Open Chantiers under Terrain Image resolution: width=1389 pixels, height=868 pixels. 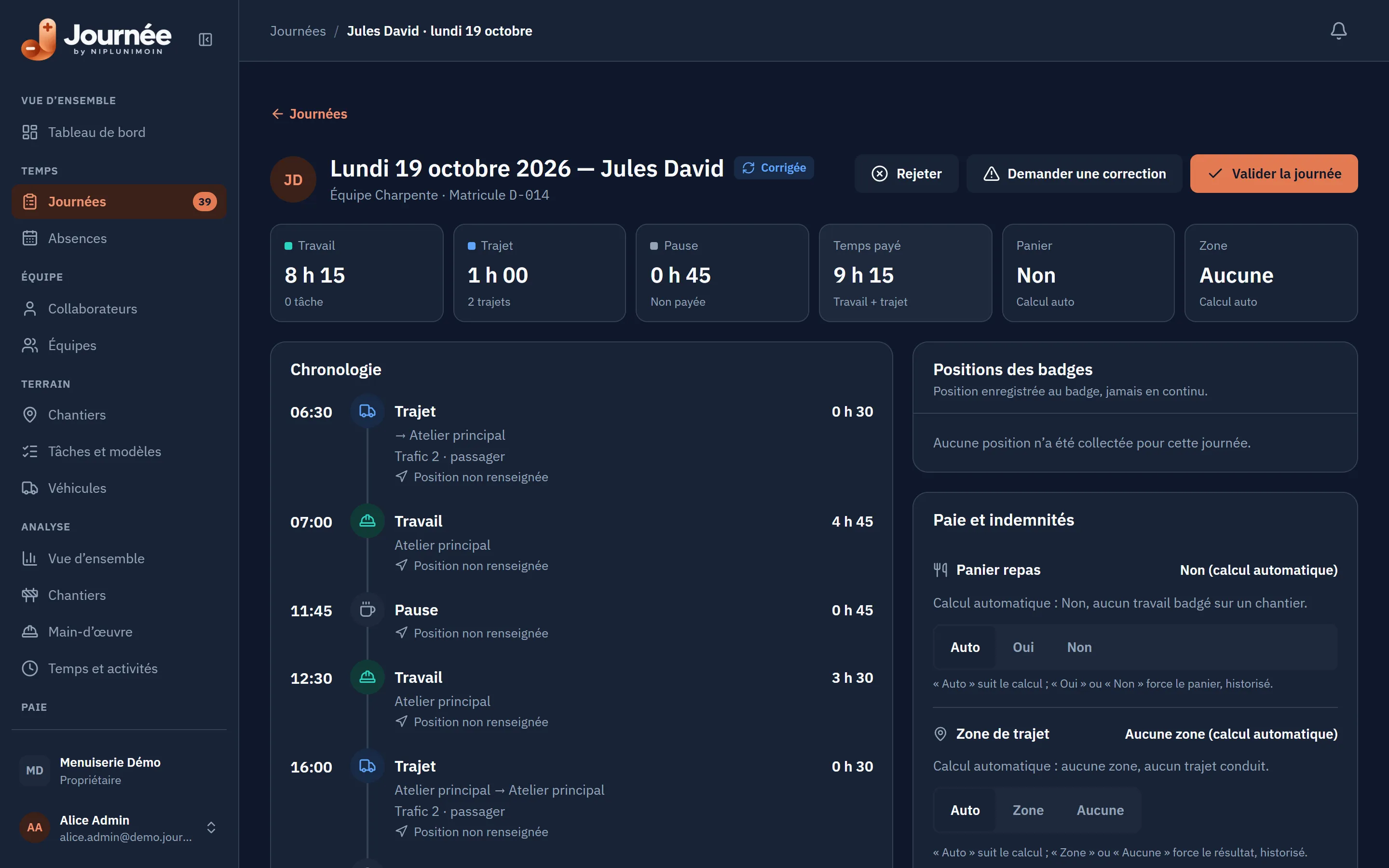119,415
